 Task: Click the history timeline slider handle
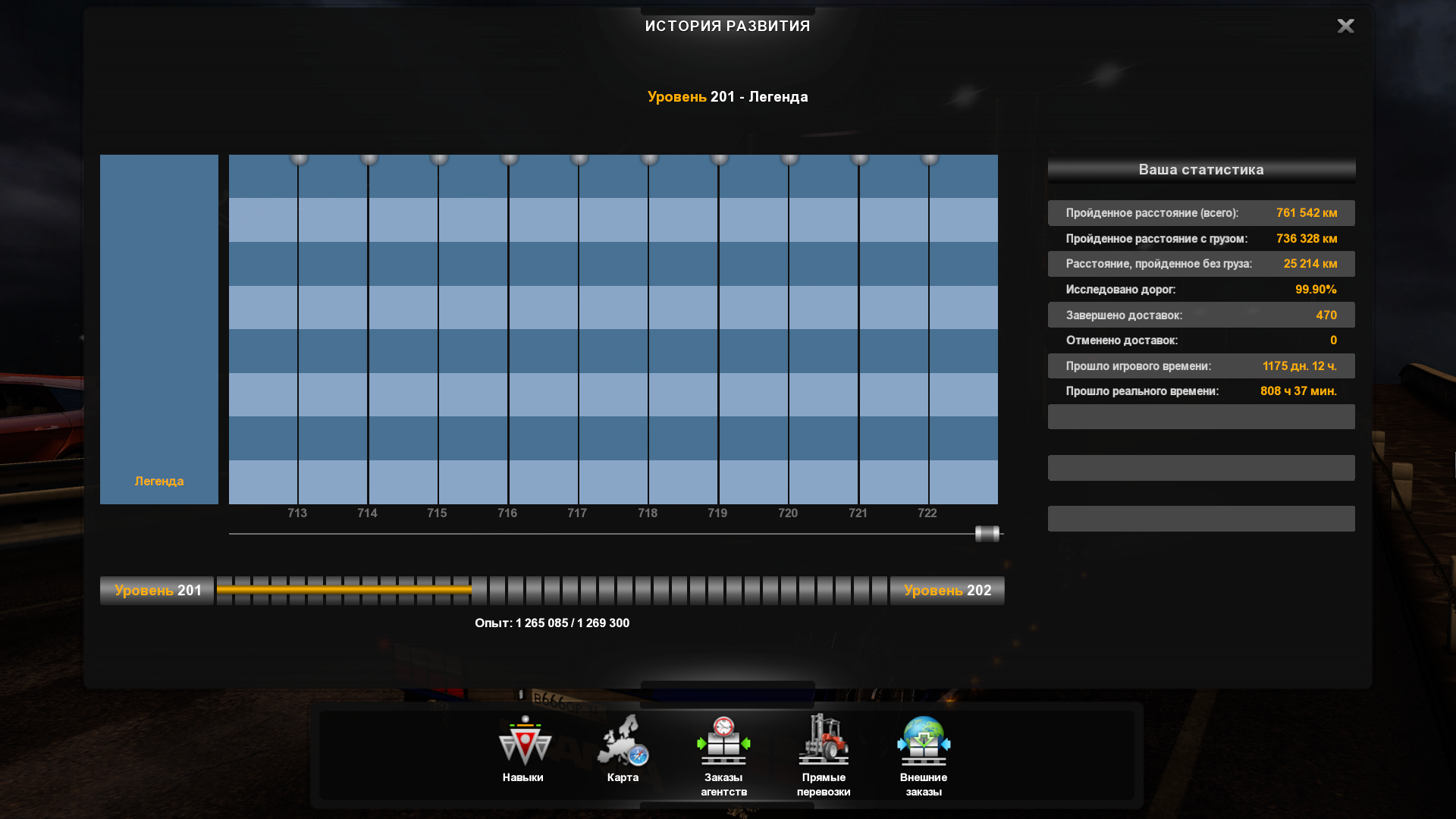(987, 534)
